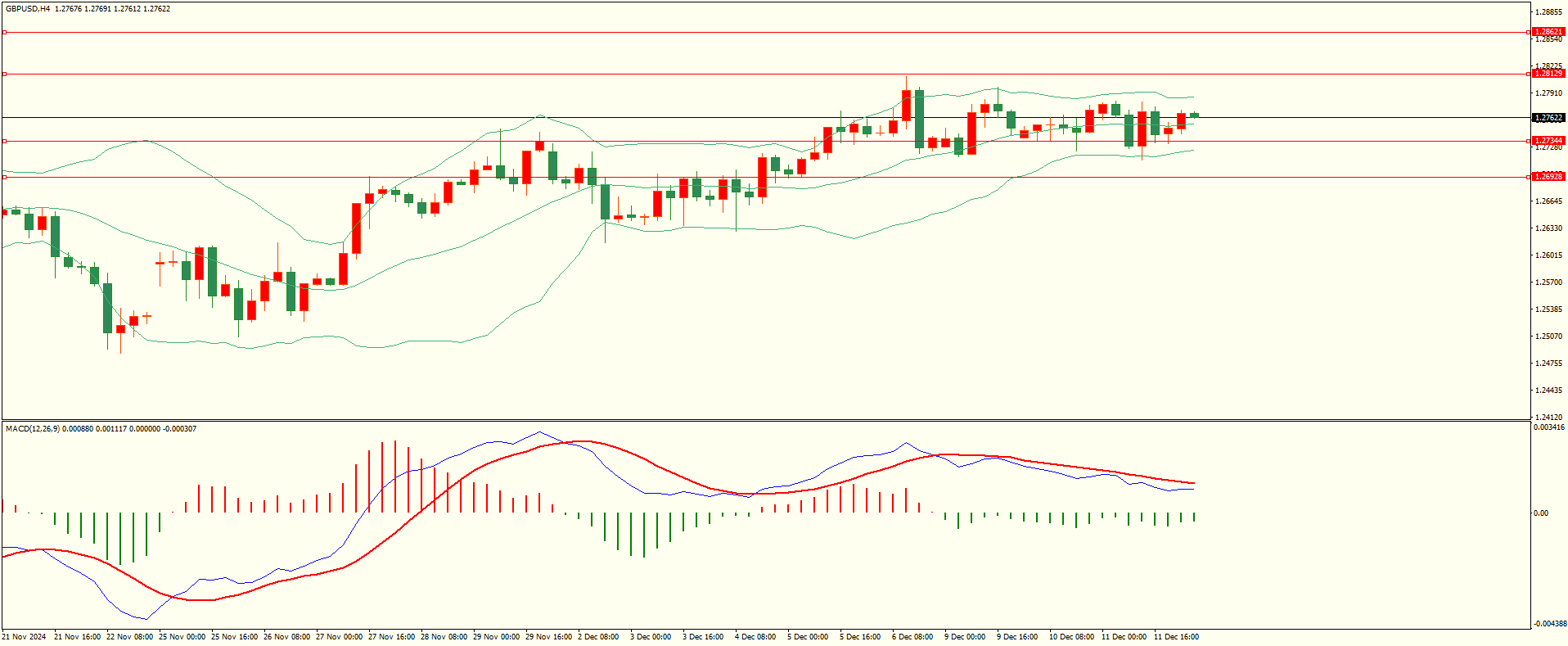The height and width of the screenshot is (646, 1568).
Task: Click the 21 Nov 2024 date label
Action: (x=24, y=637)
